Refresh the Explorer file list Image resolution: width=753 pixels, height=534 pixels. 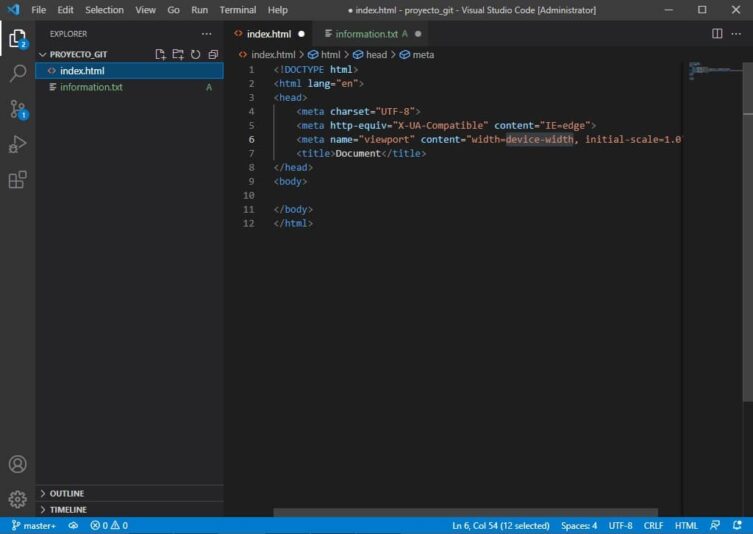[195, 54]
